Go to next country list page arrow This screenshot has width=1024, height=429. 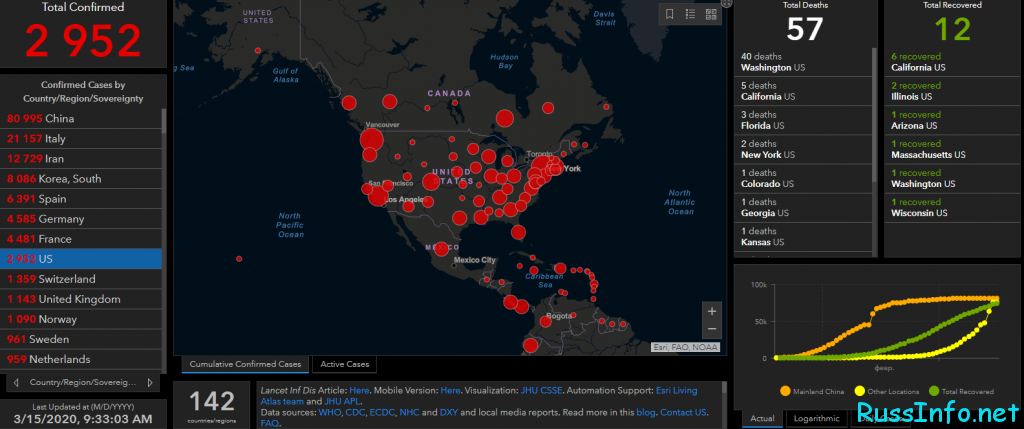point(150,383)
